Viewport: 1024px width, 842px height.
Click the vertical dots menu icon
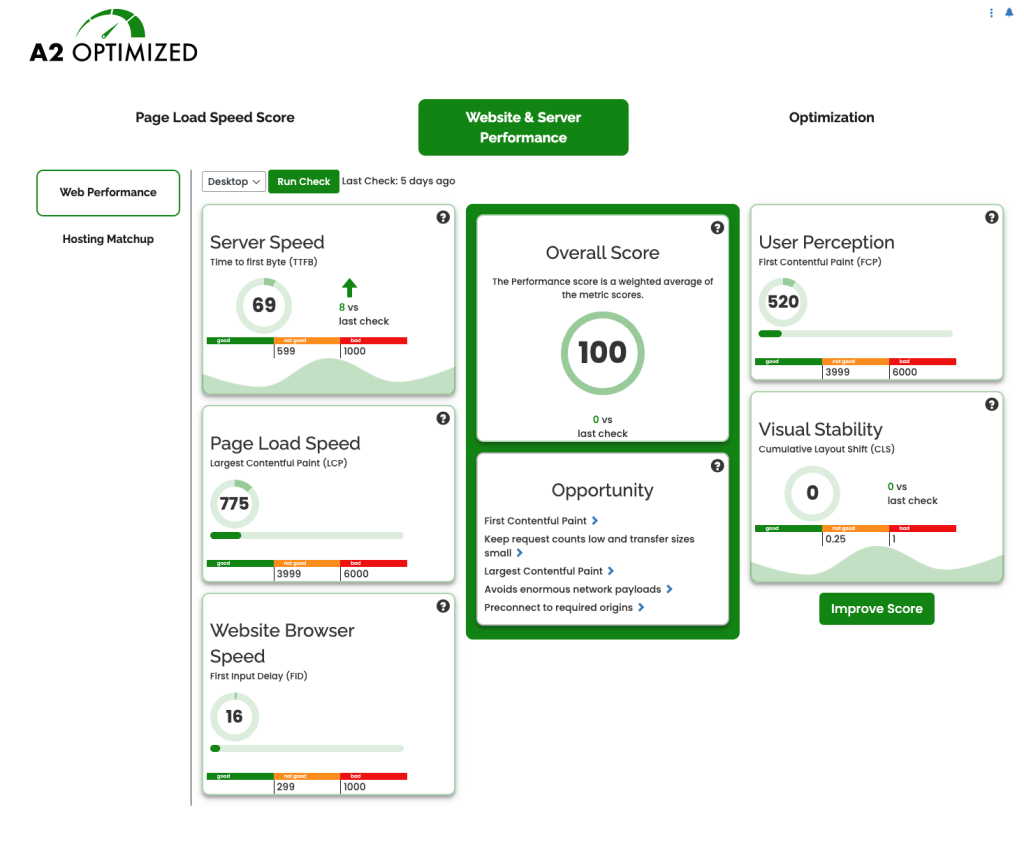coord(990,12)
